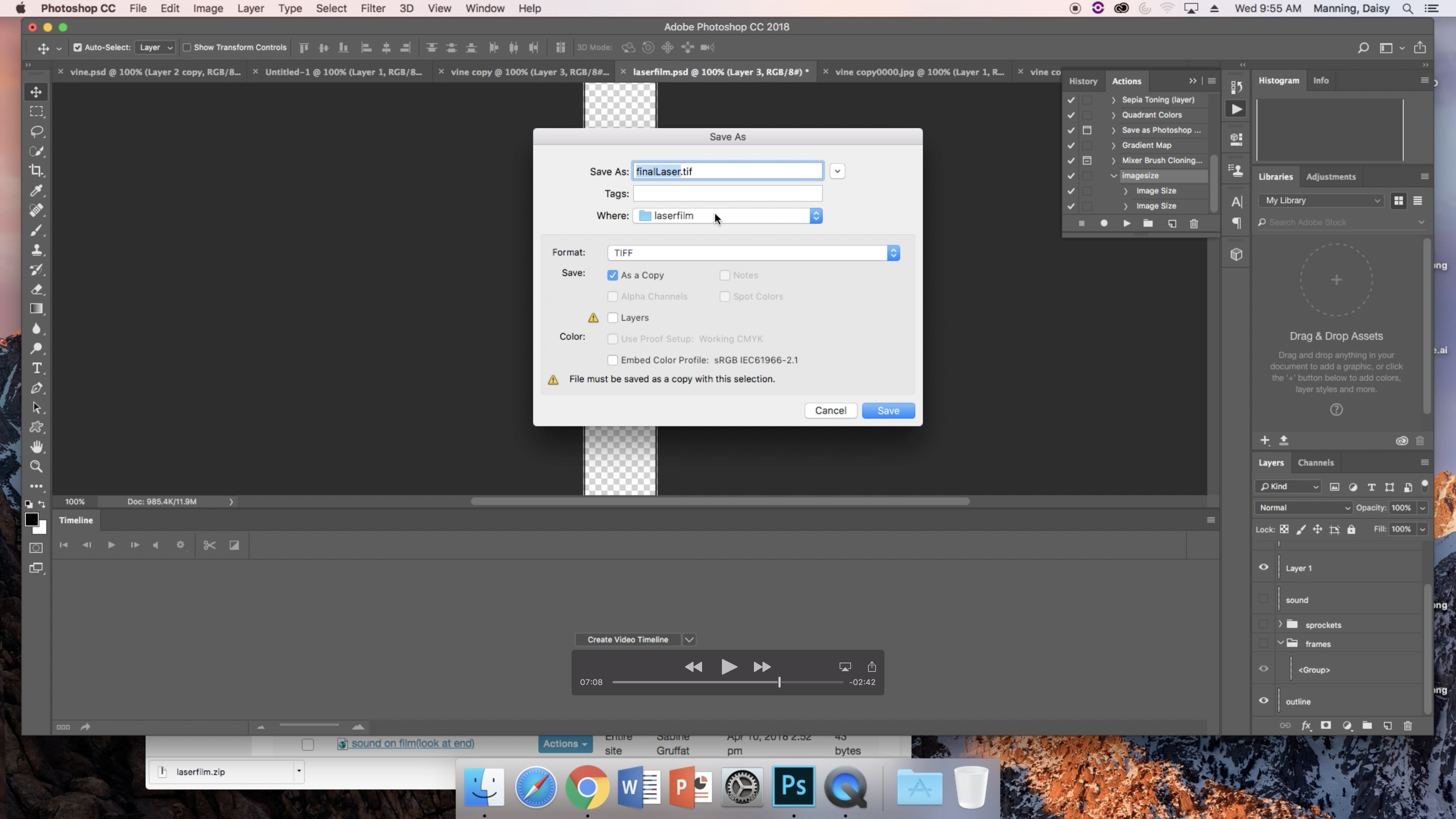Open My Library dropdown
The height and width of the screenshot is (819, 1456).
click(x=1320, y=200)
